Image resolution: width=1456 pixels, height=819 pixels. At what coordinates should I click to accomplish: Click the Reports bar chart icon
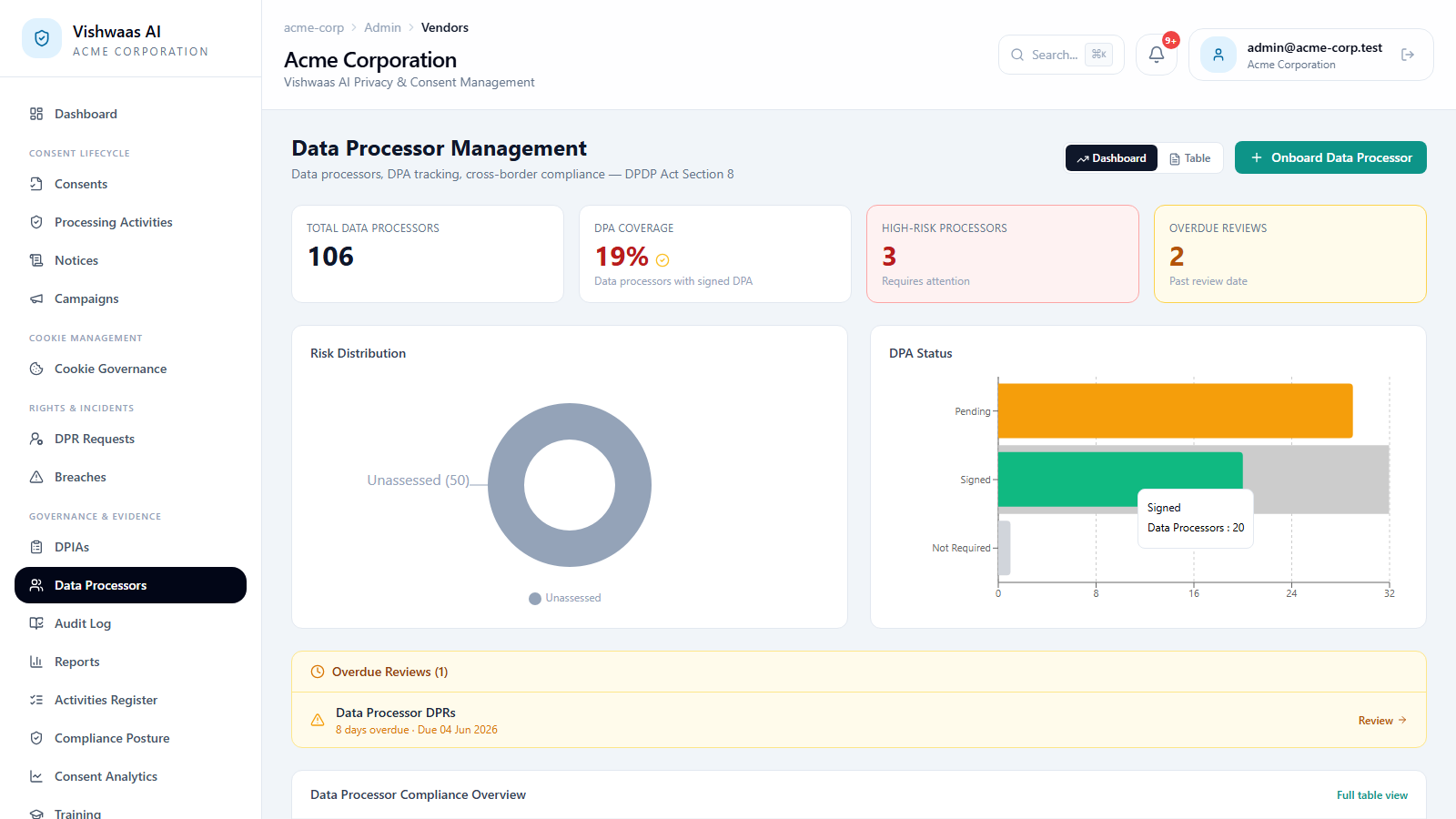point(36,662)
